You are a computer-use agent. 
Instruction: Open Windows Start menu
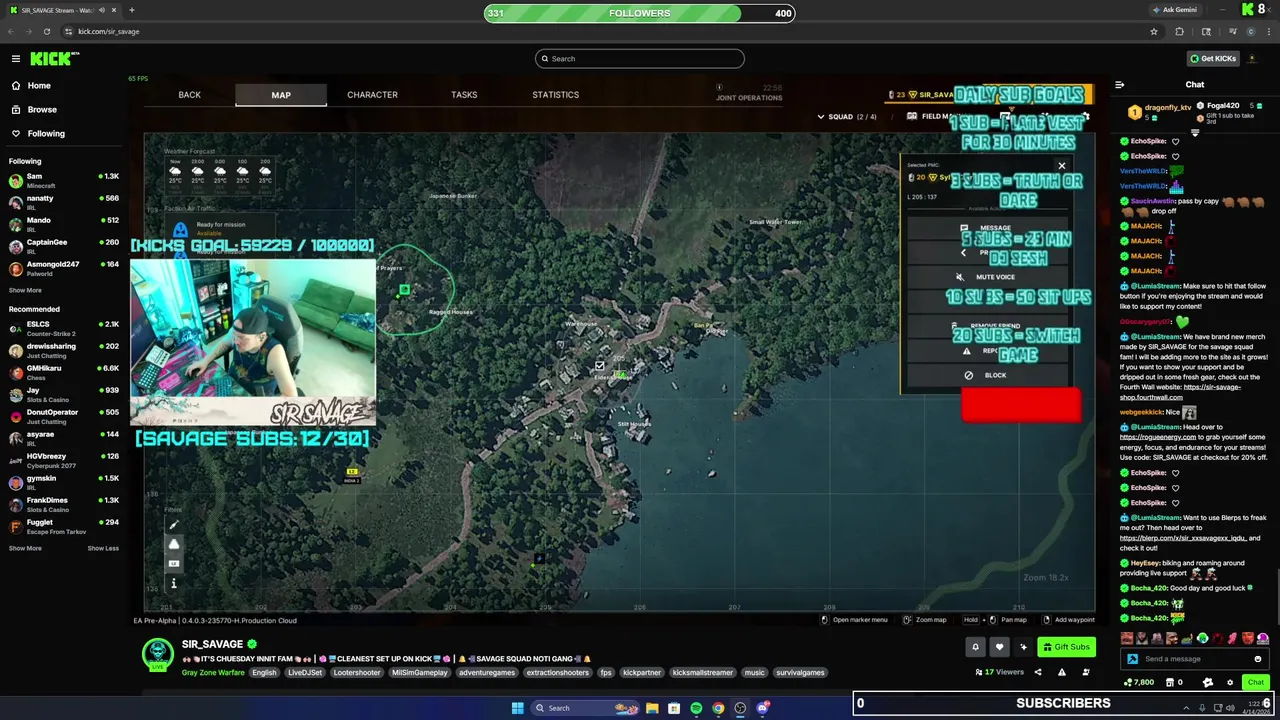[517, 709]
